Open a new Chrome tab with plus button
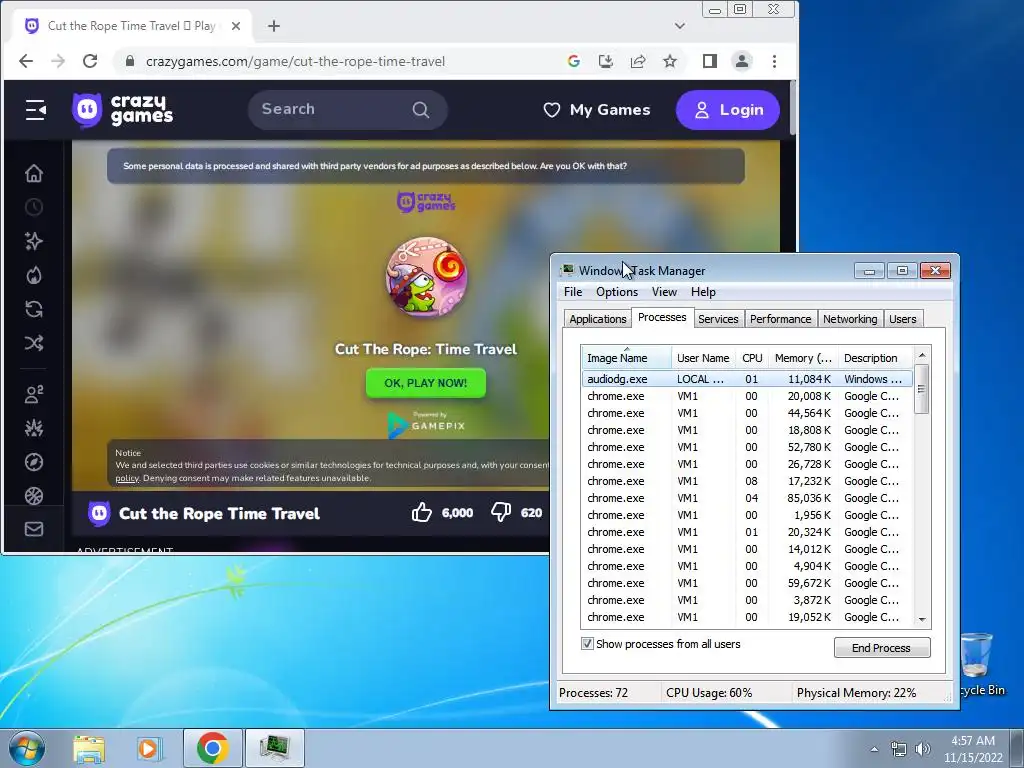Image resolution: width=1024 pixels, height=768 pixels. [274, 26]
